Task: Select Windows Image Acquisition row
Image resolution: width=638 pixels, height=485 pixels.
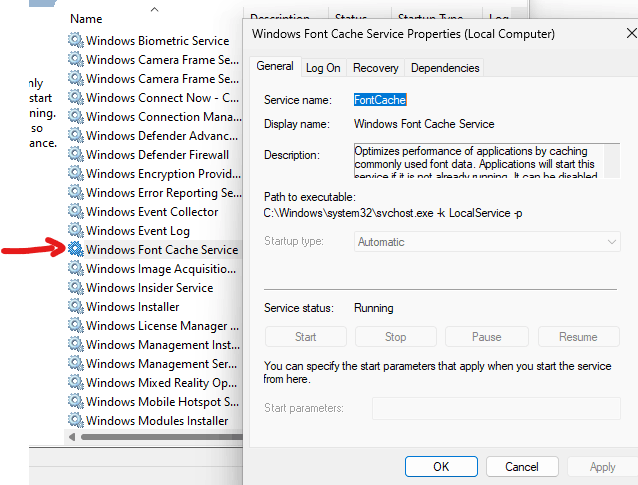Action: click(x=155, y=268)
